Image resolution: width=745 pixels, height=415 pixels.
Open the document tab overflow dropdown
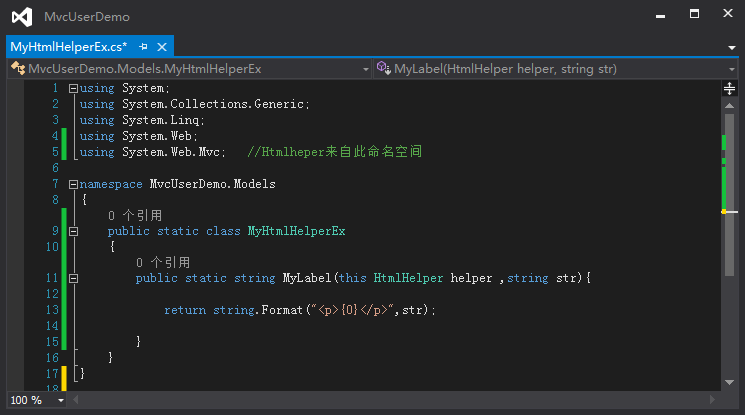(732, 48)
